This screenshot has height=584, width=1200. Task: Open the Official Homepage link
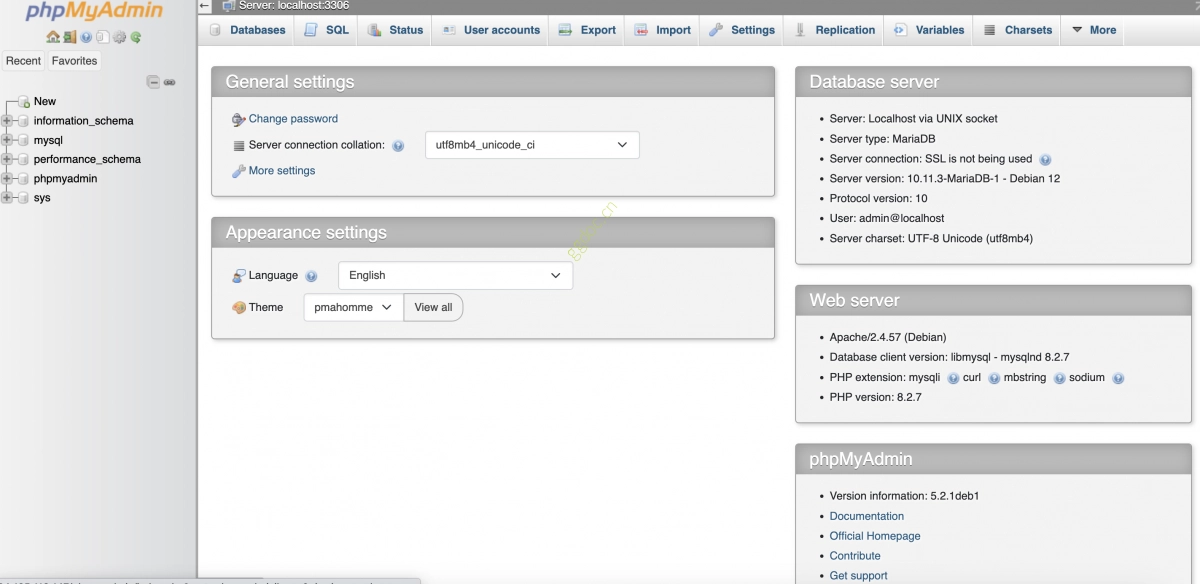tap(875, 536)
